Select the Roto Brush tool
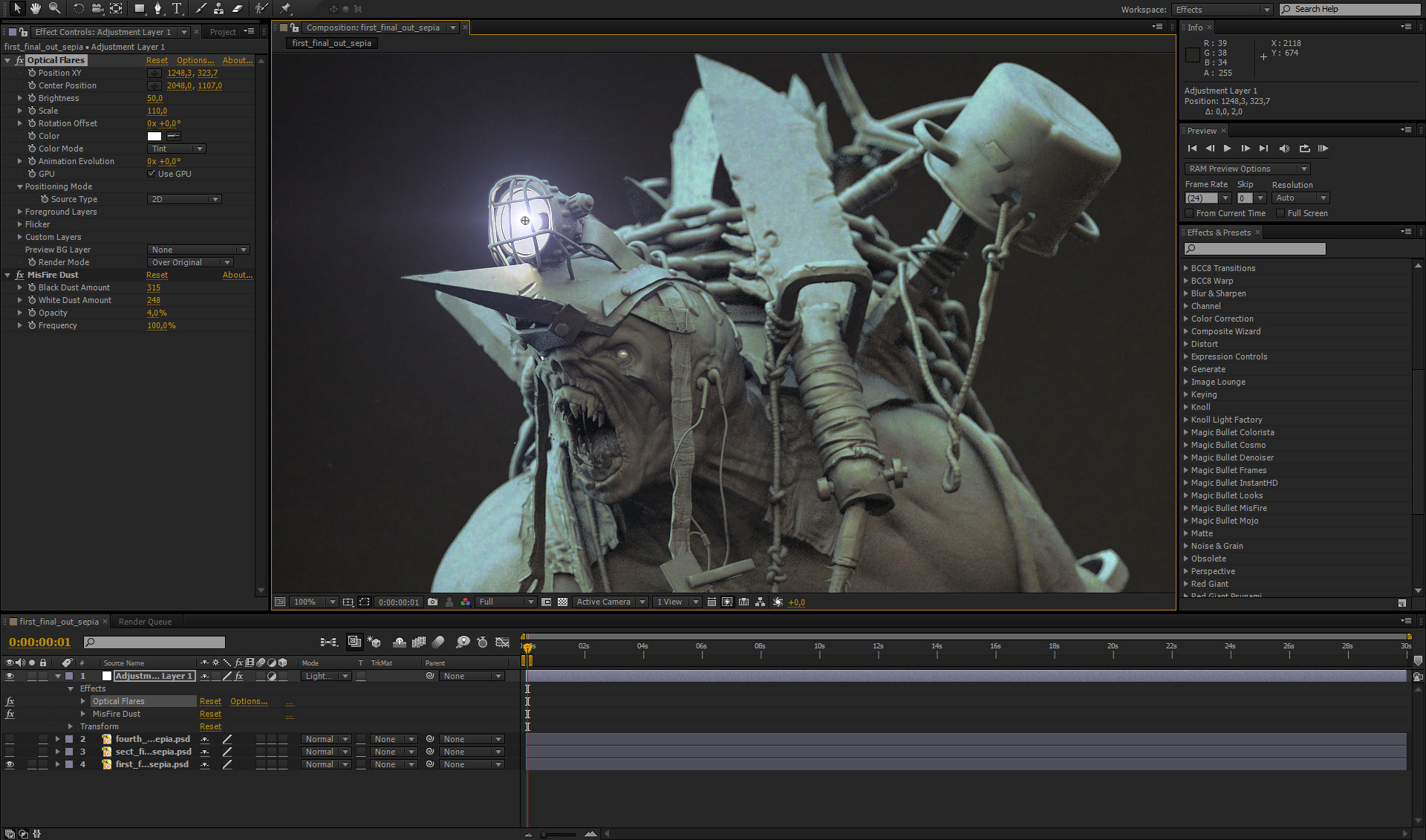The image size is (1426, 840). 261,8
